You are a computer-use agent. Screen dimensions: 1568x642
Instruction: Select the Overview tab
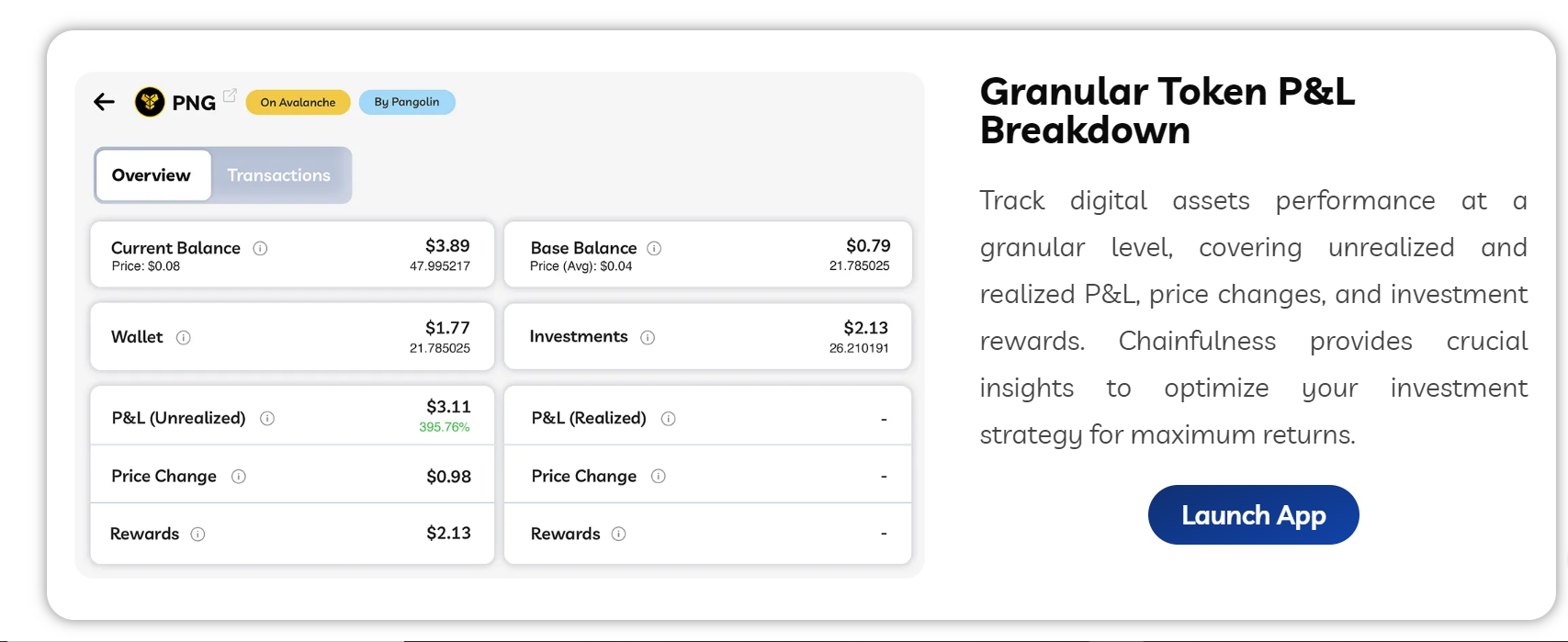(x=152, y=175)
